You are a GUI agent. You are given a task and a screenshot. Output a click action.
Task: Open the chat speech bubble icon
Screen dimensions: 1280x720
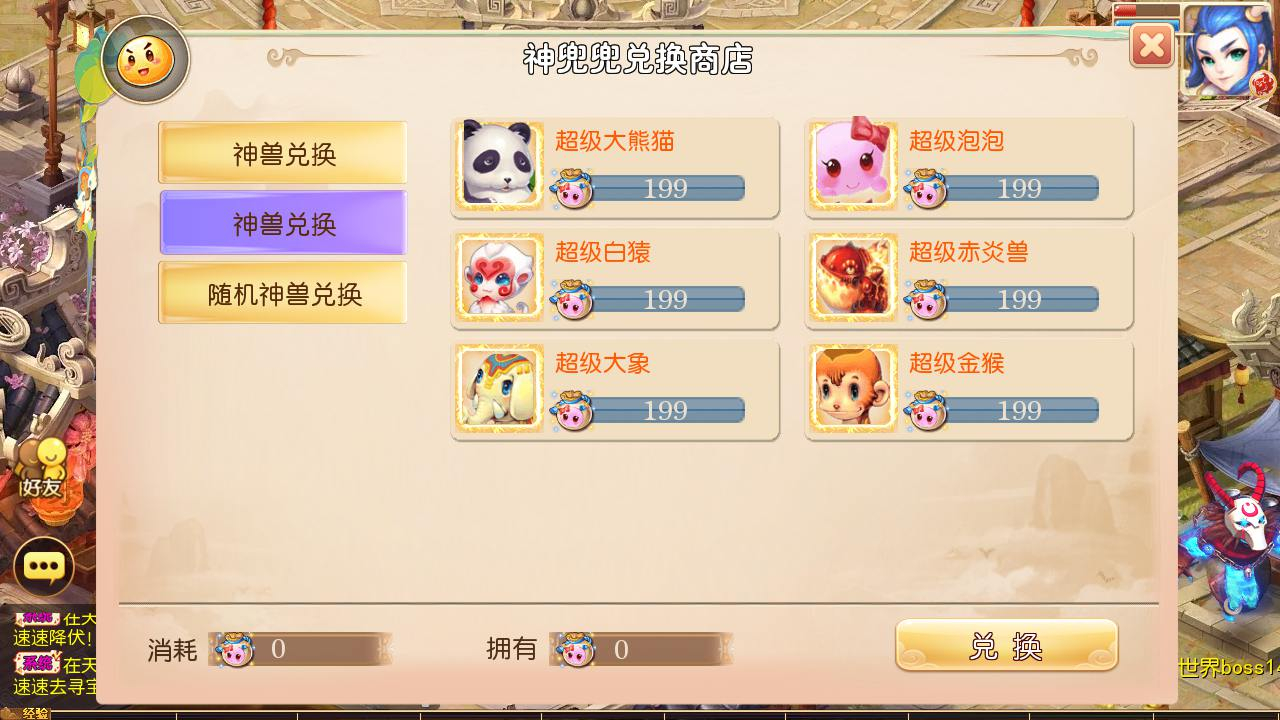point(43,567)
